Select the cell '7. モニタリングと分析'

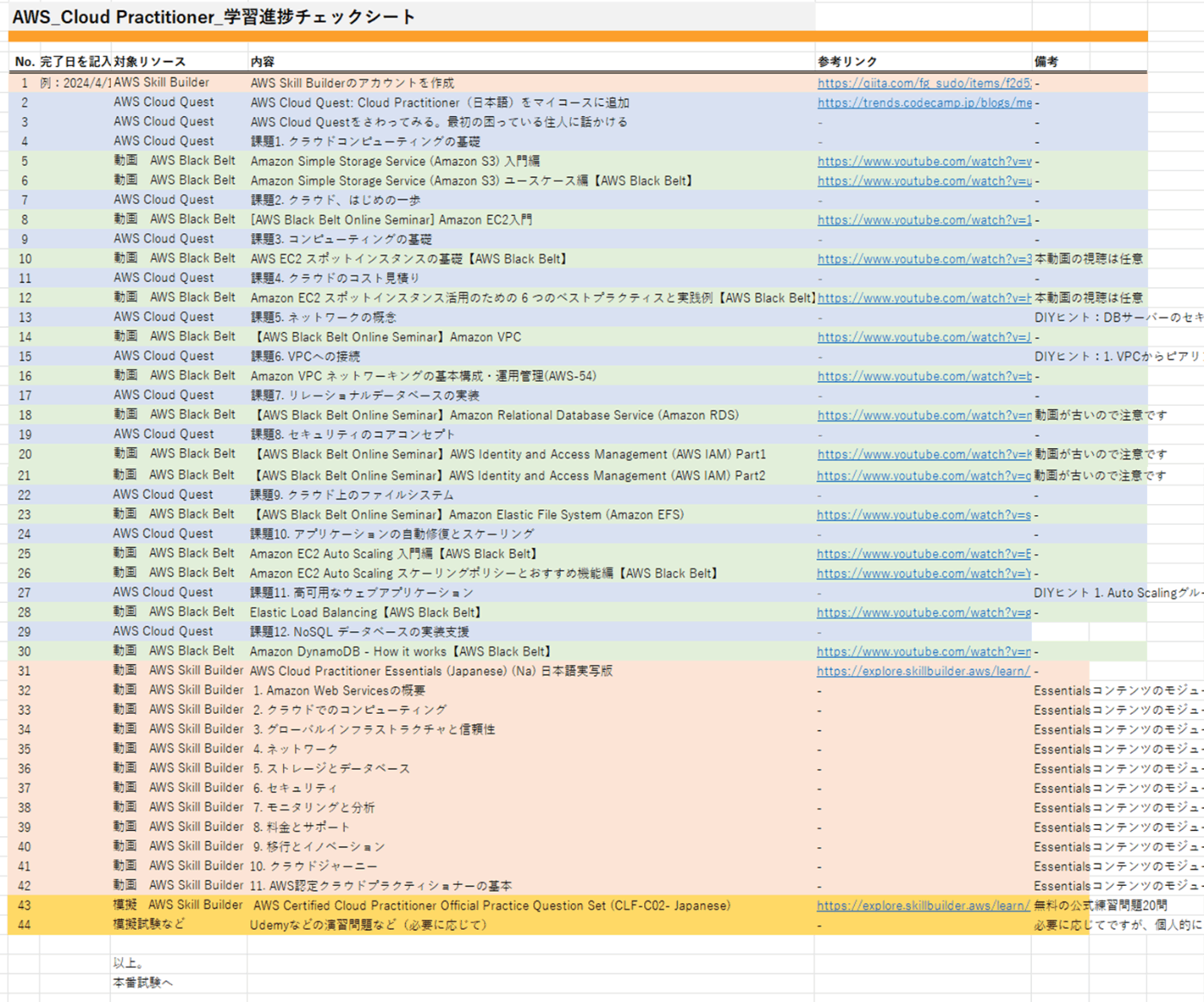click(314, 808)
